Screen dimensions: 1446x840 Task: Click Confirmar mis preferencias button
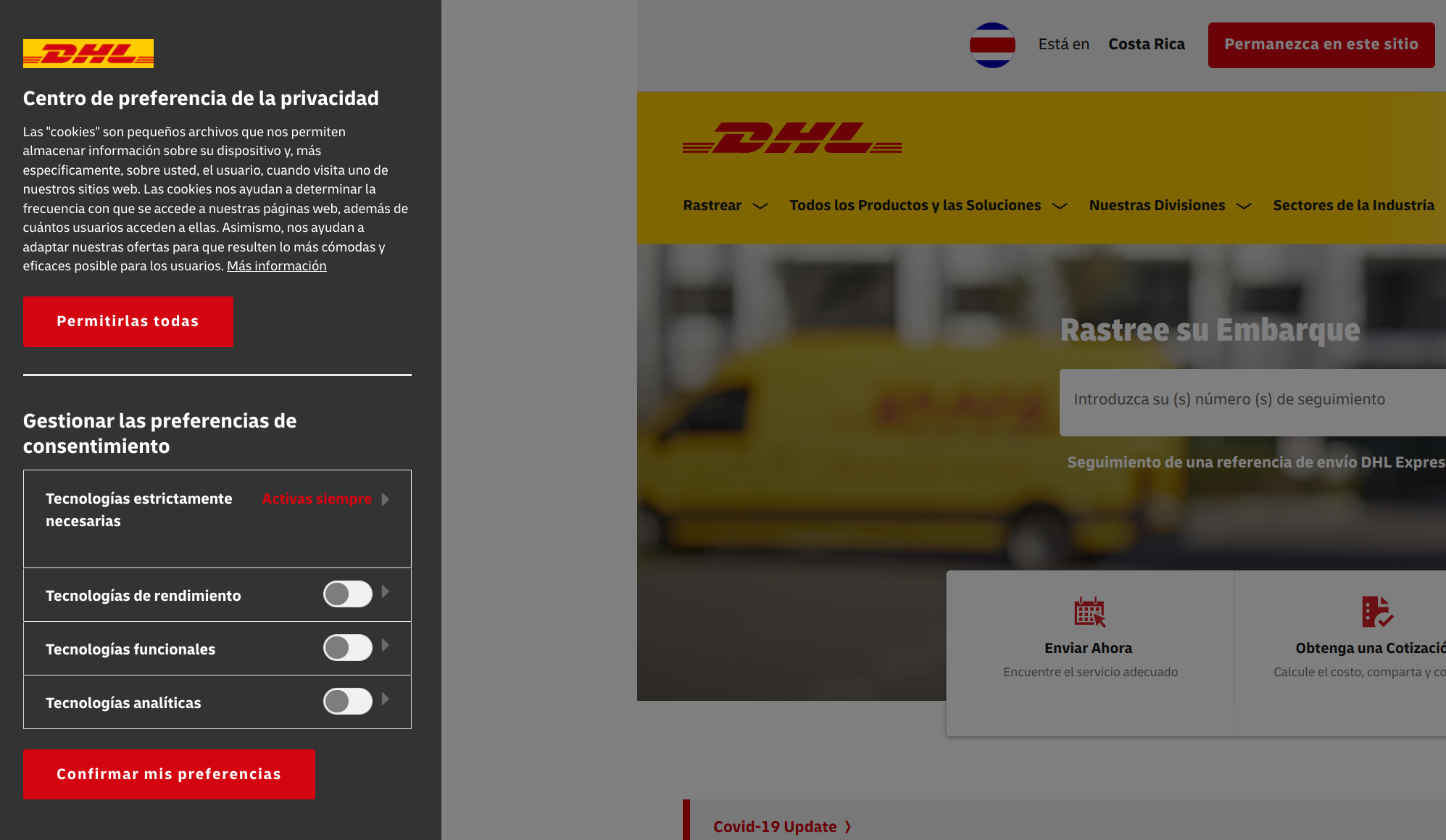coord(169,775)
